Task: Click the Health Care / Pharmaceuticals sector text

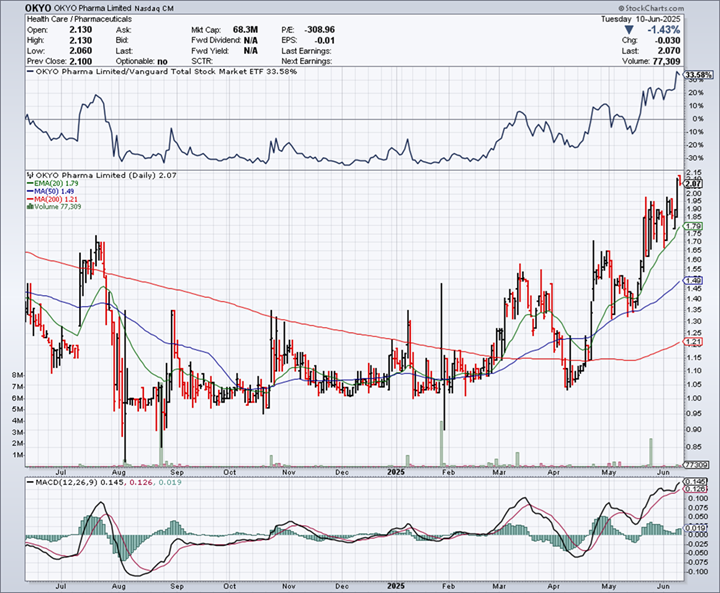Action: pos(79,19)
